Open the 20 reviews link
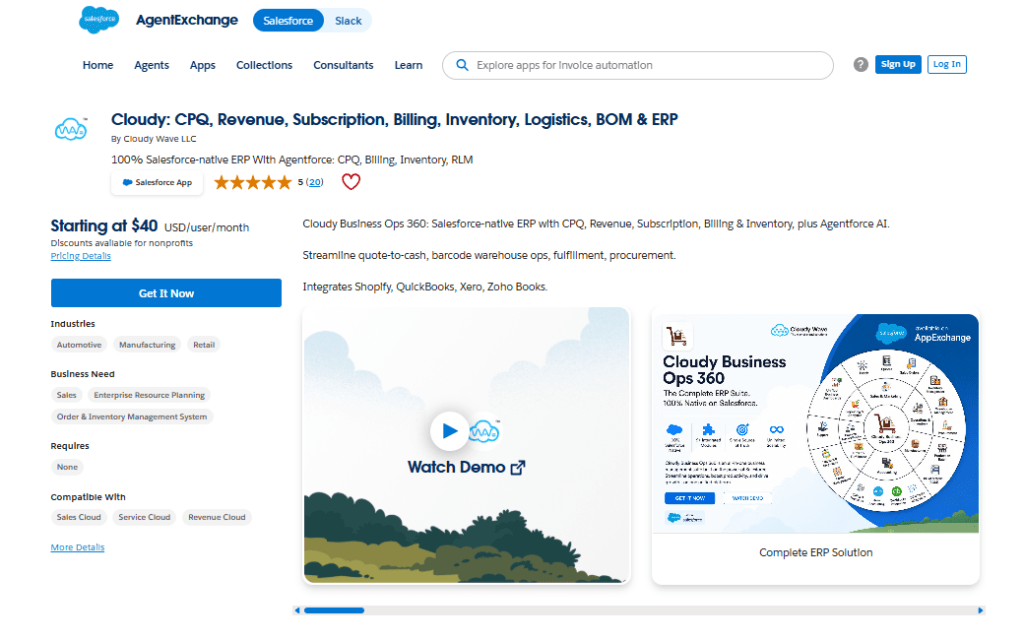Viewport: 1024px width, 640px height. 315,182
